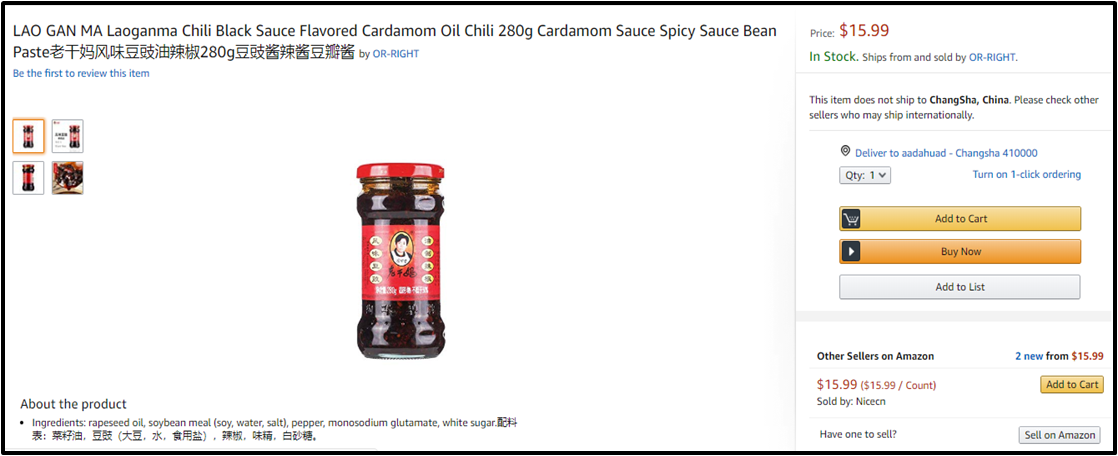Click the Sell on Amazon button
Screen dimensions: 1118x456
click(x=1059, y=435)
